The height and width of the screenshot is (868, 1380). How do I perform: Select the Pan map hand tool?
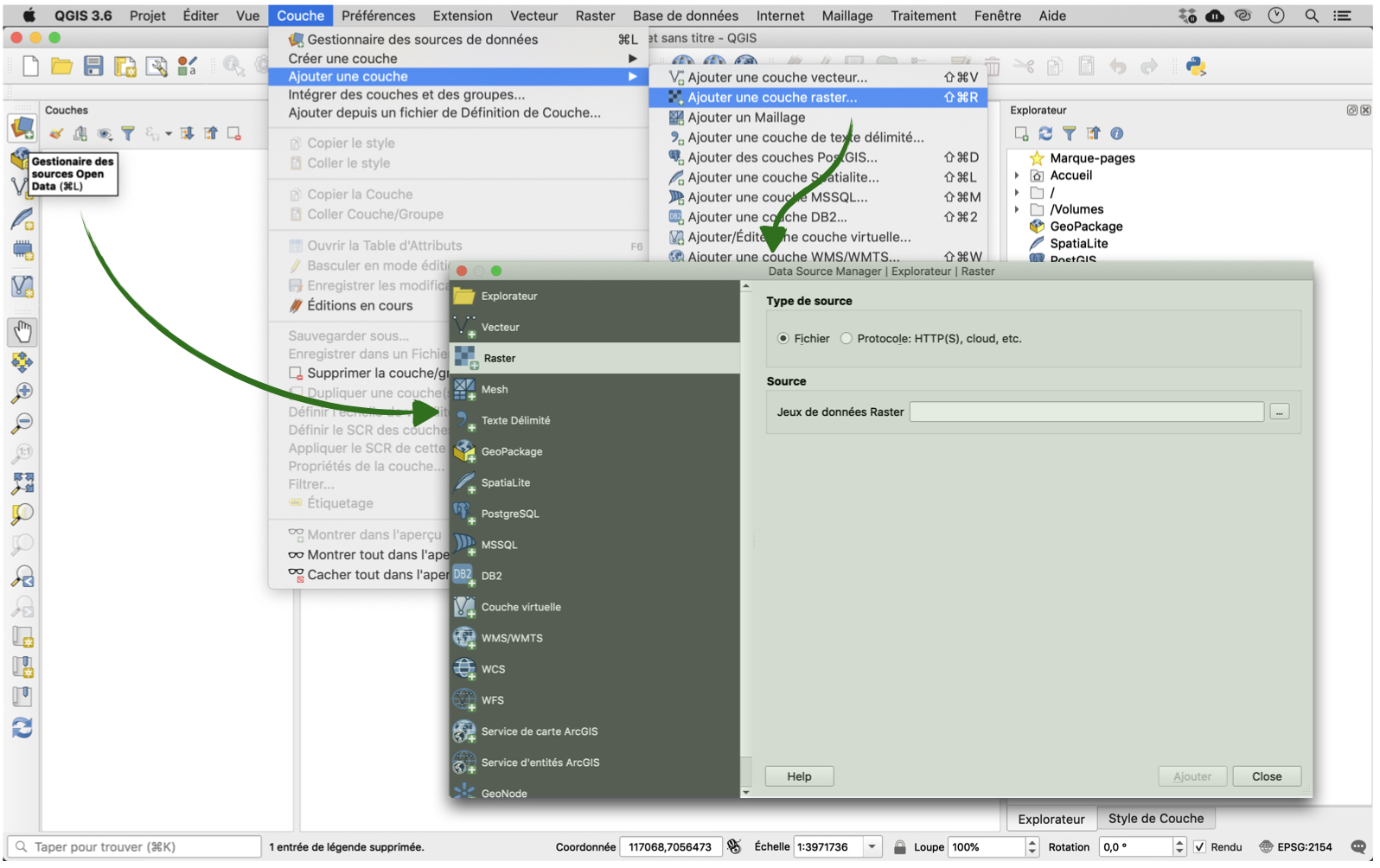coord(22,331)
